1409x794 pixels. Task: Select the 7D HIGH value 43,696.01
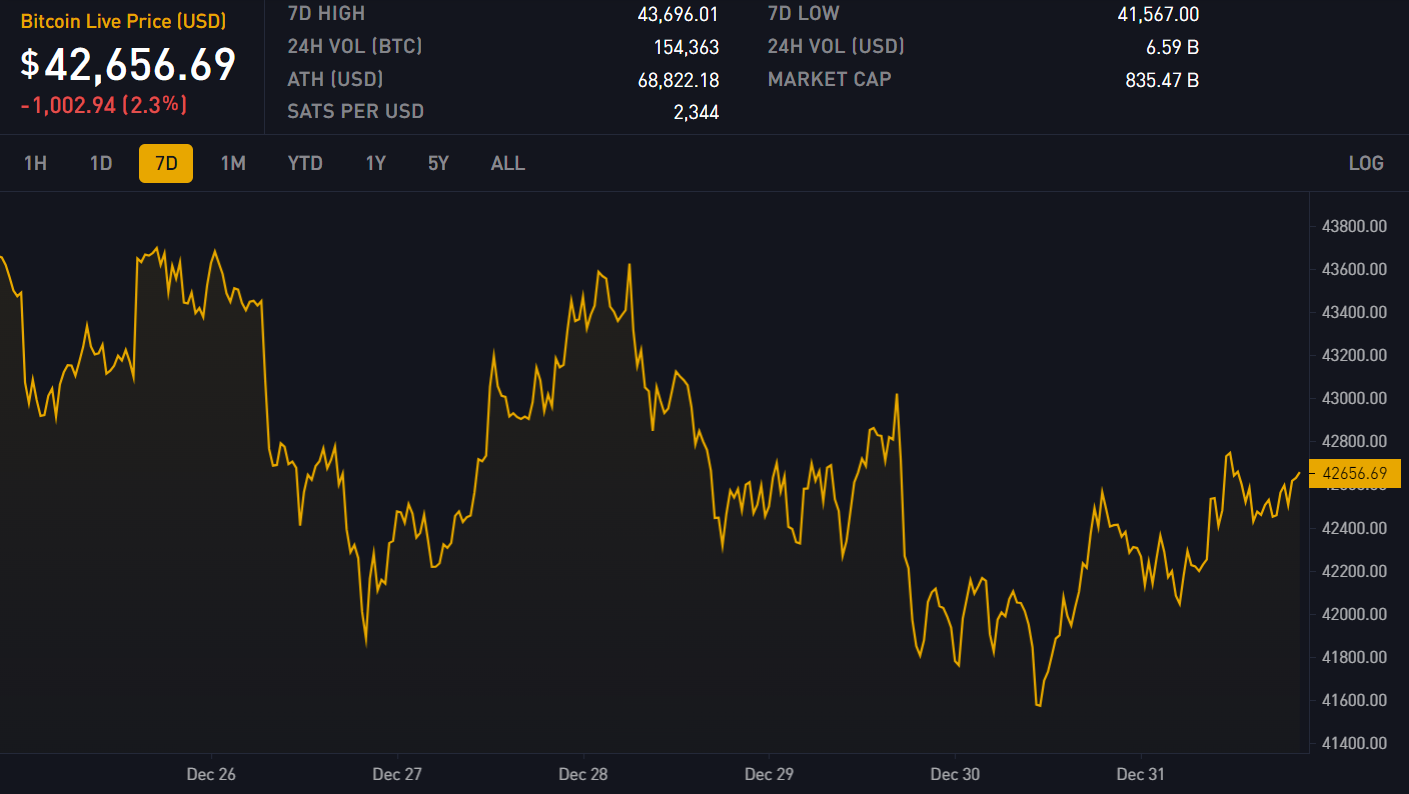pyautogui.click(x=678, y=14)
